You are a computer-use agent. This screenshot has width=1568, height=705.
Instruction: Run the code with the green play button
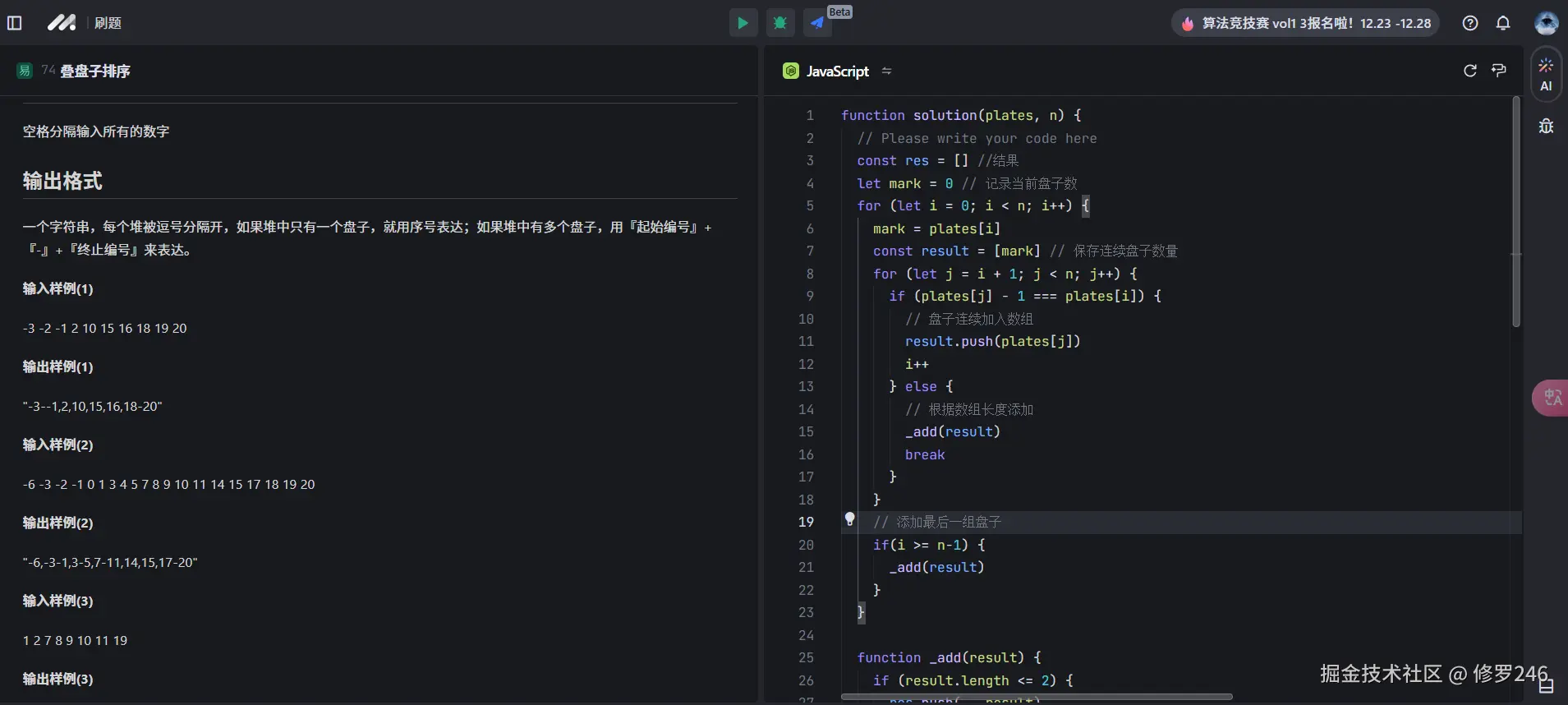pos(743,23)
